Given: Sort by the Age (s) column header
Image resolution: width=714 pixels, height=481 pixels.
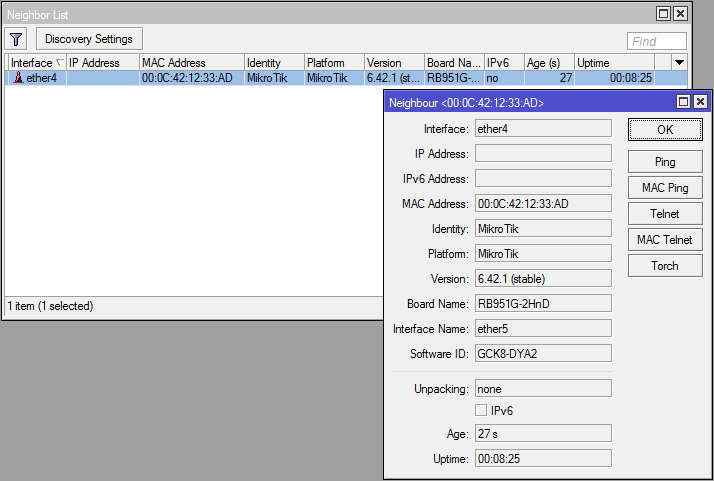Looking at the screenshot, I should pyautogui.click(x=549, y=62).
